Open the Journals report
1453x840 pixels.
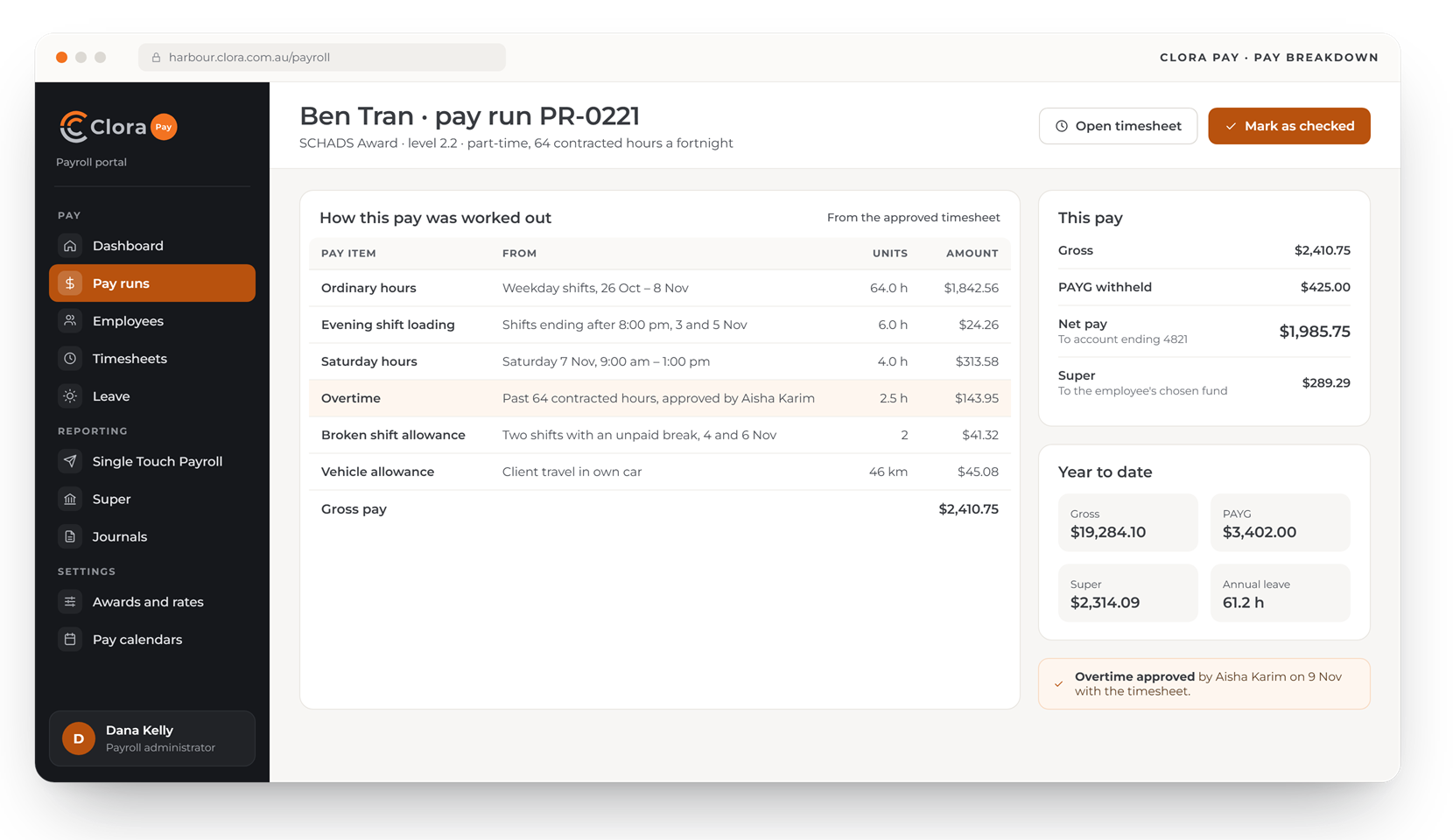pos(152,536)
